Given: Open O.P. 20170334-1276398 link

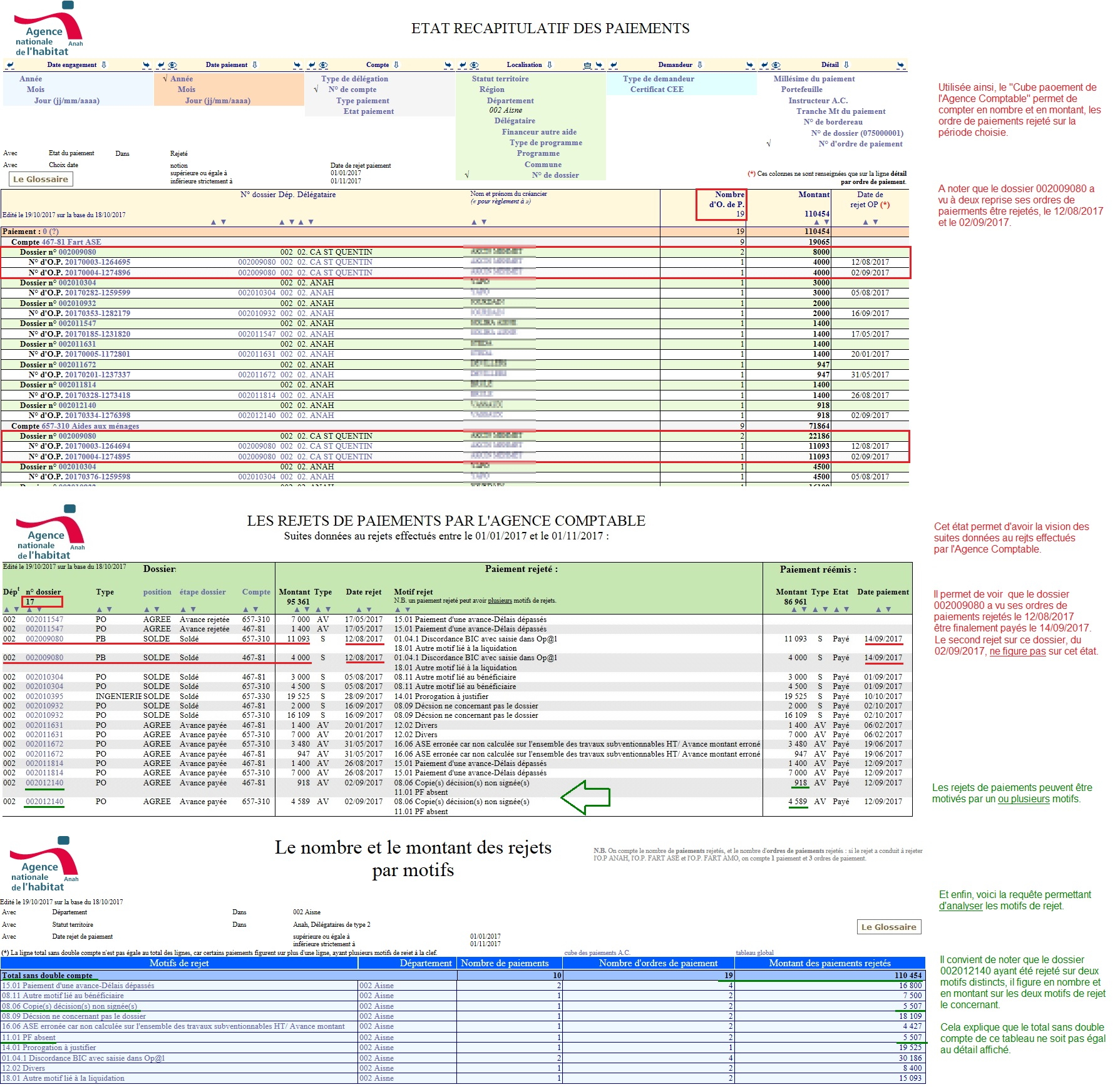Looking at the screenshot, I should click(x=98, y=416).
